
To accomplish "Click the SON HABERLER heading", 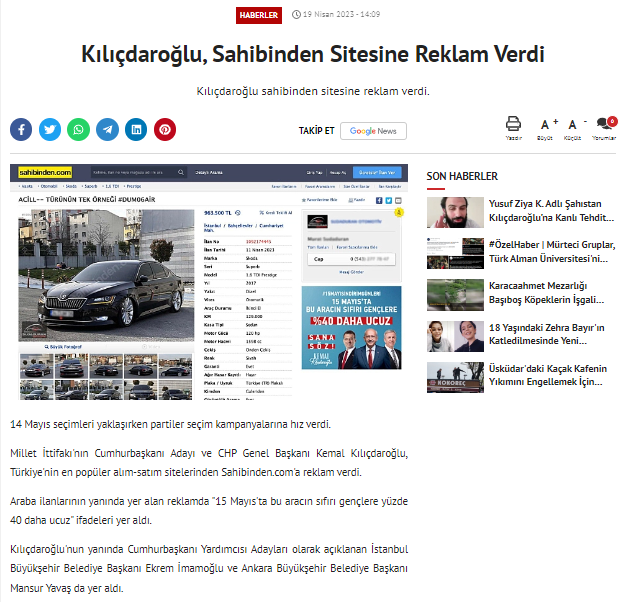I will click(x=462, y=176).
